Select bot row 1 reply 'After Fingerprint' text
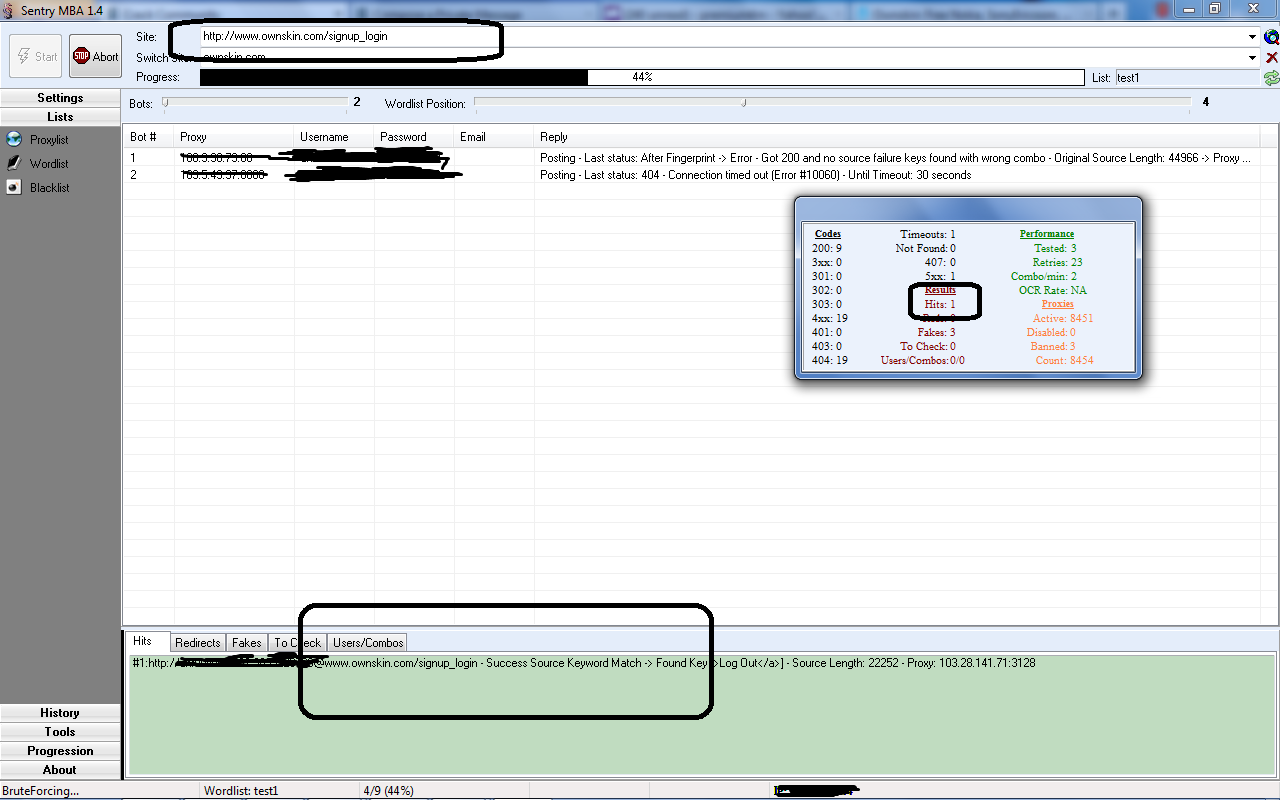The image size is (1280, 800). (895, 158)
